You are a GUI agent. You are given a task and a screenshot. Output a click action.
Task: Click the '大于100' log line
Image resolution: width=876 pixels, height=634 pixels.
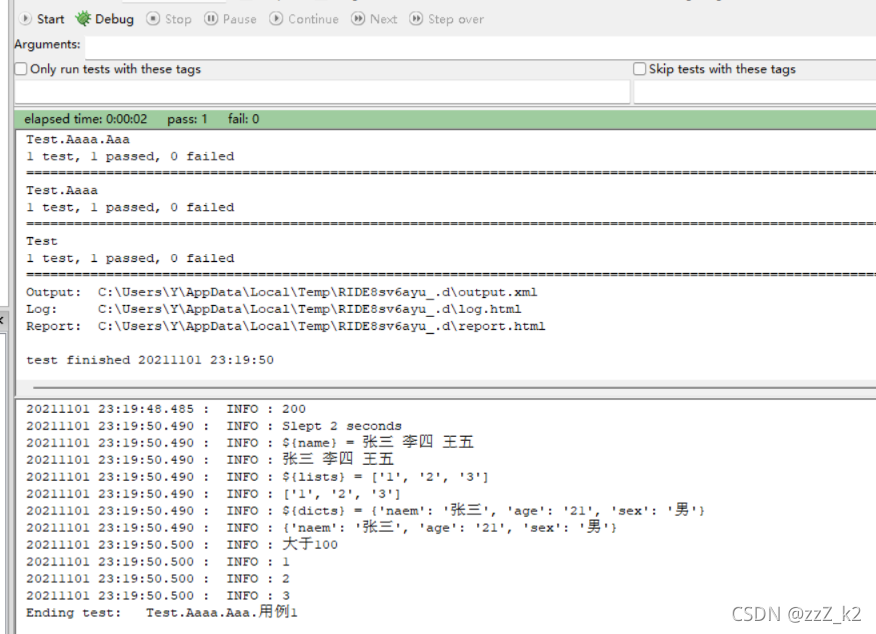pos(182,544)
